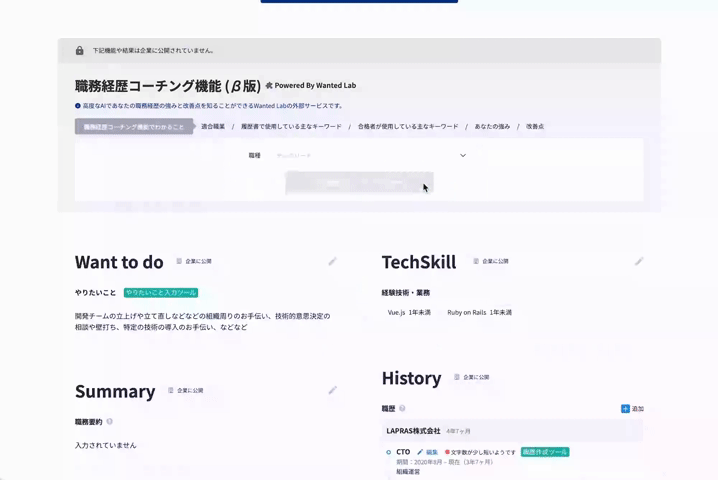The width and height of the screenshot is (718, 480).
Task: Edit the TechSkill section via pencil icon
Action: 639,262
